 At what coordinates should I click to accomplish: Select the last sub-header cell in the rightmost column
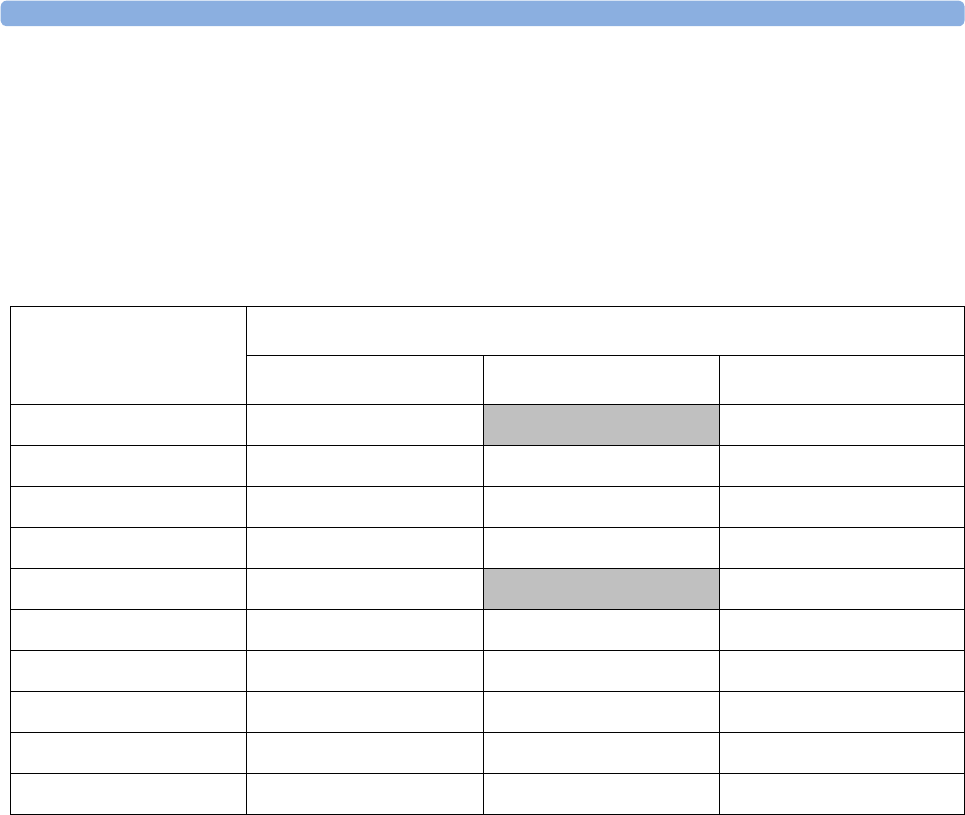click(x=842, y=380)
